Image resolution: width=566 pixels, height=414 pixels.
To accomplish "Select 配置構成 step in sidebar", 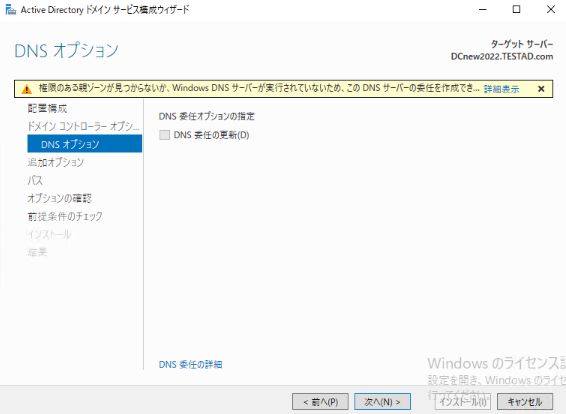I will [x=47, y=108].
